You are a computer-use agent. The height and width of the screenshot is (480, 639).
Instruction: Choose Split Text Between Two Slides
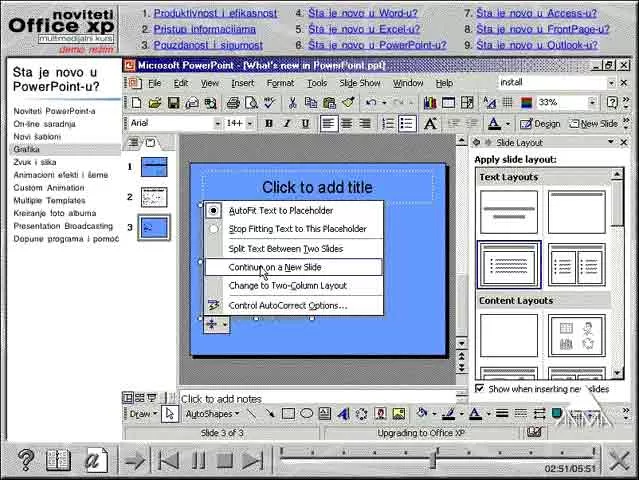[293, 249]
